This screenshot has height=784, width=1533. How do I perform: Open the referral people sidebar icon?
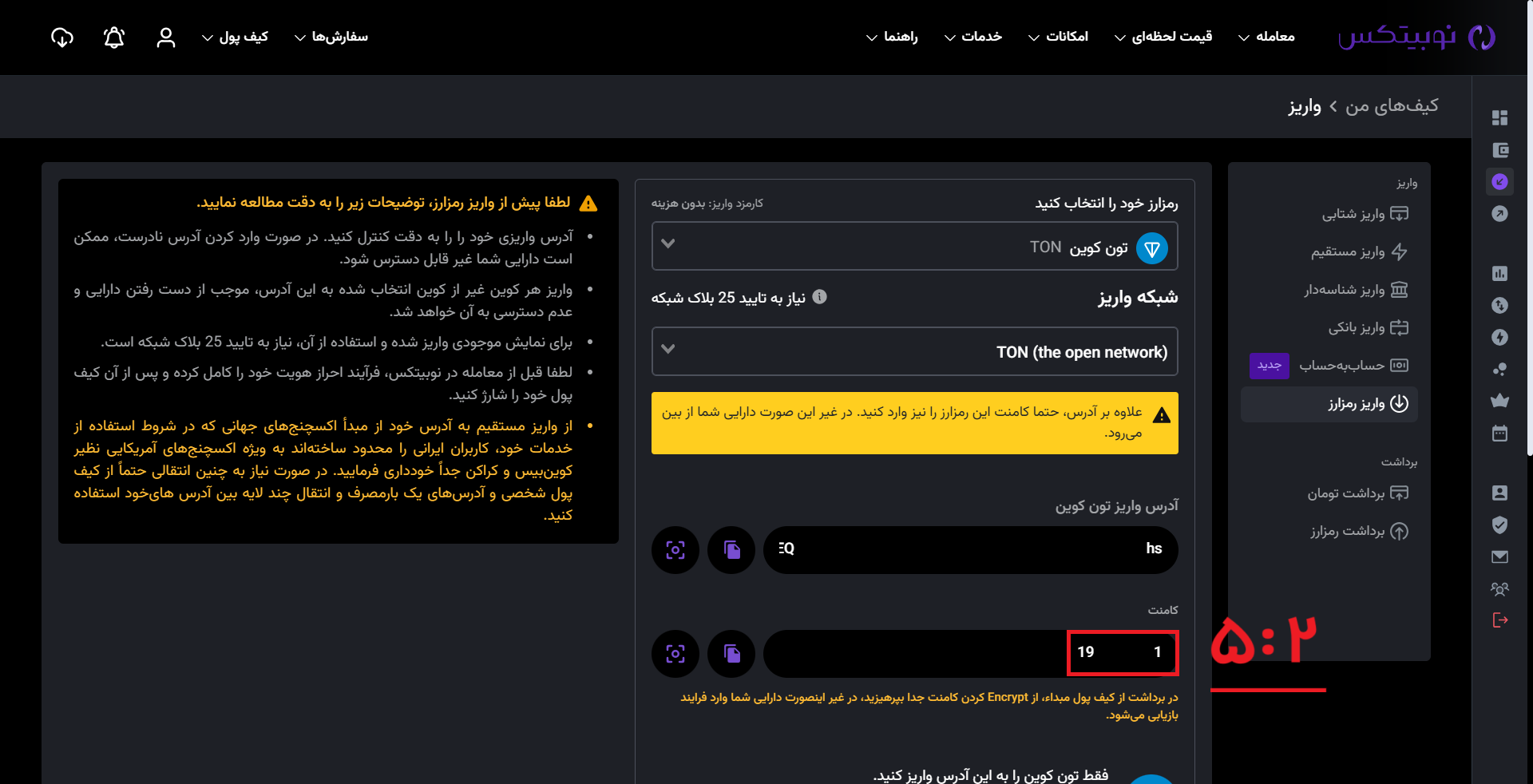[x=1499, y=588]
